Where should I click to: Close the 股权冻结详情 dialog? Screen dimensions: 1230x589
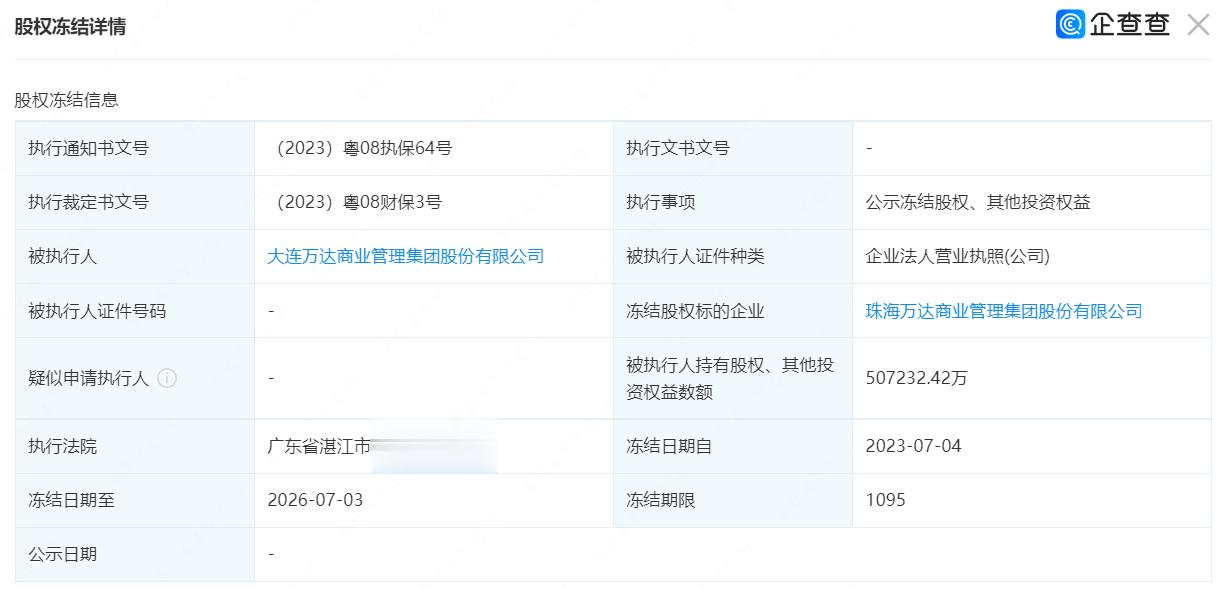[1198, 25]
